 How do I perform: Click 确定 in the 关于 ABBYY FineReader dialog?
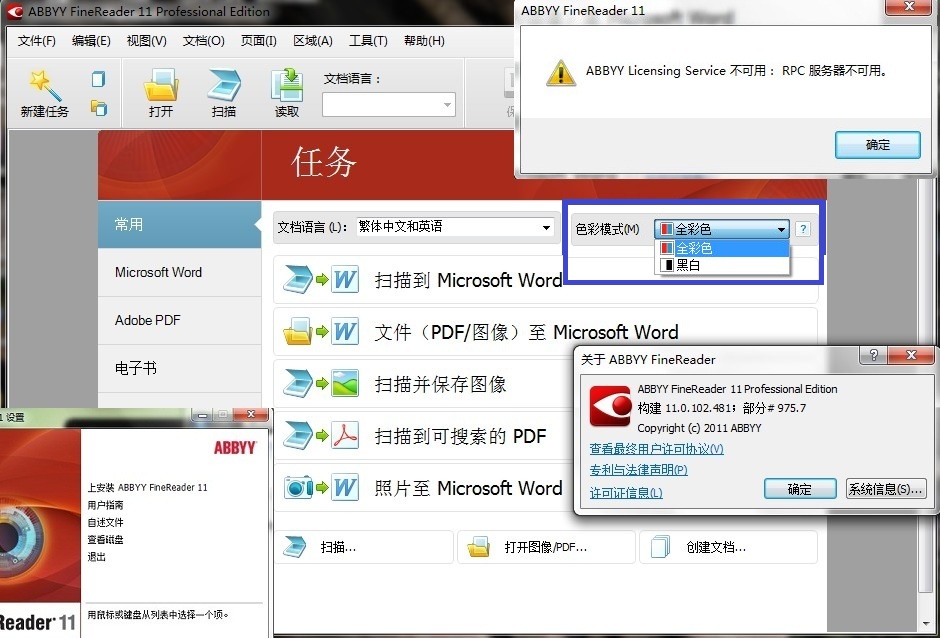800,489
